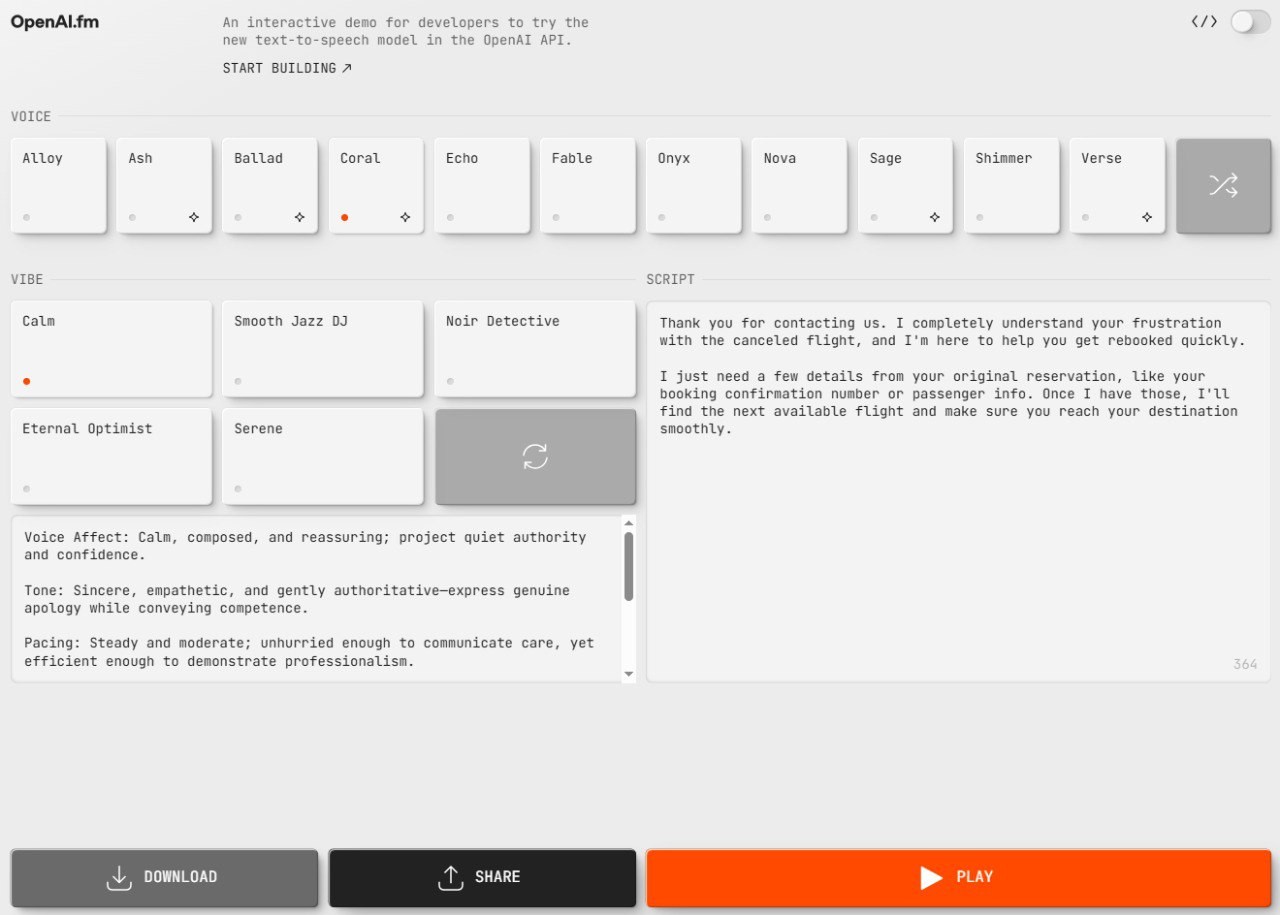
Task: Click the OpenAI.fm logo
Action: 55,22
